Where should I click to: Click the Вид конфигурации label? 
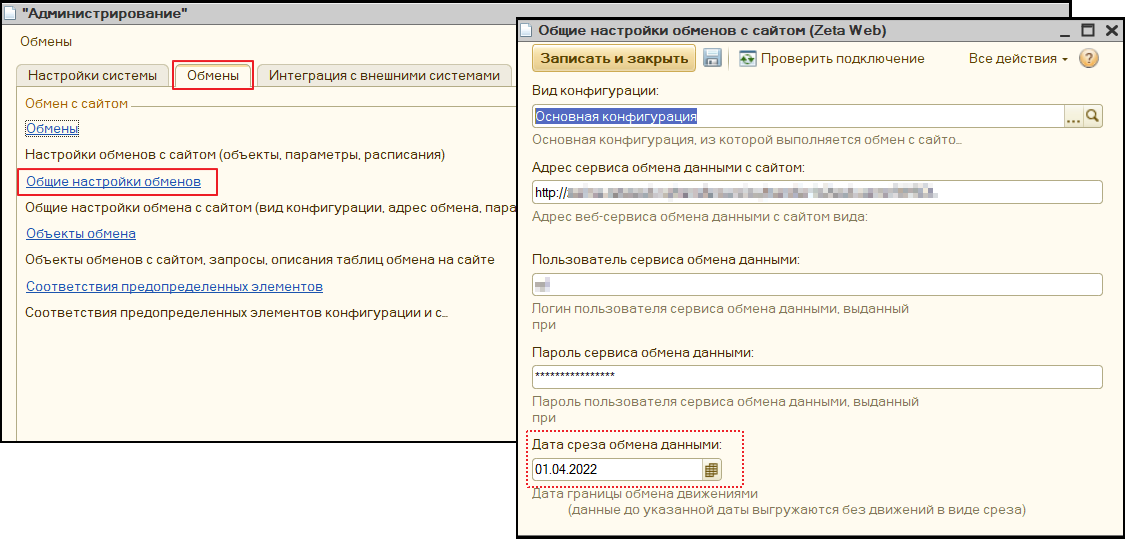(596, 91)
